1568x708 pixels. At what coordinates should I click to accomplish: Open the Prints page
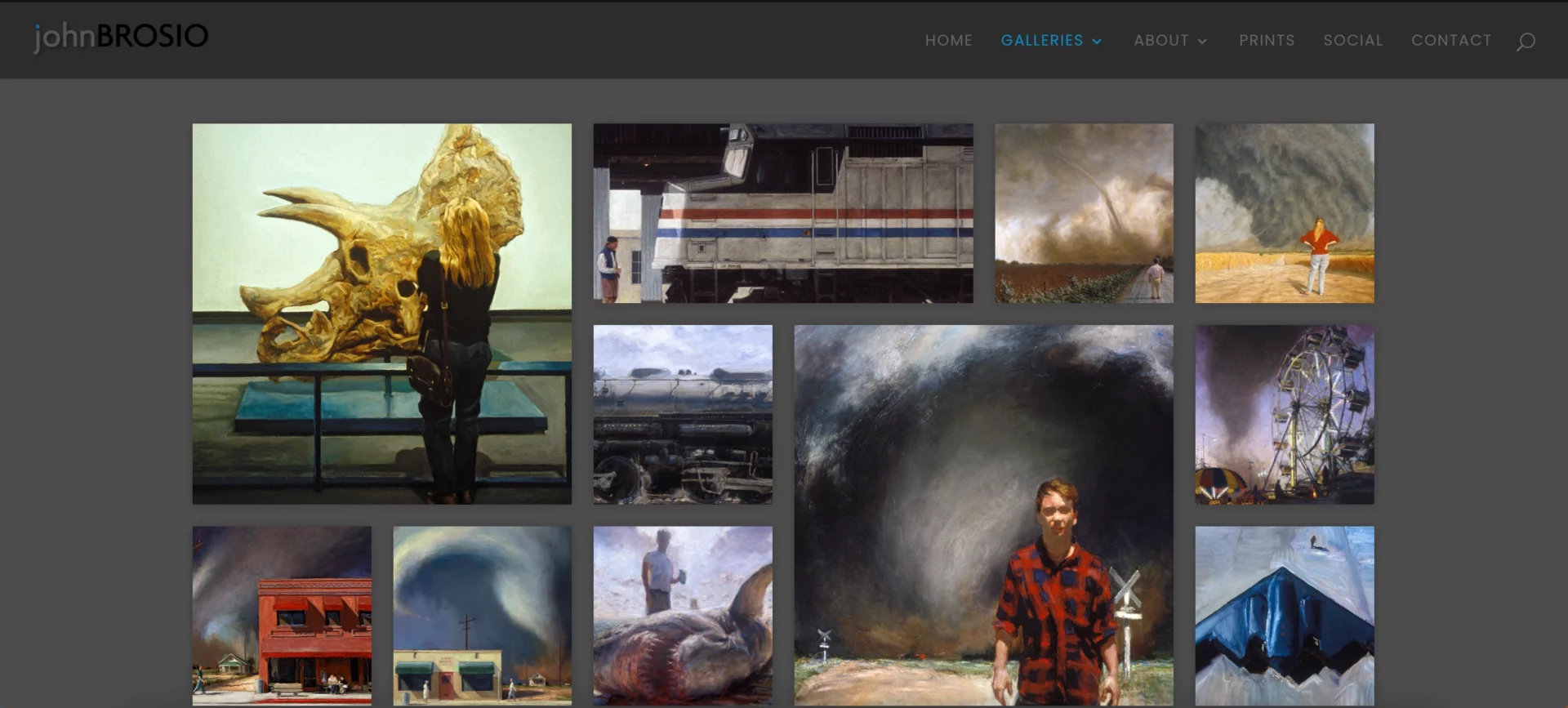coord(1266,40)
